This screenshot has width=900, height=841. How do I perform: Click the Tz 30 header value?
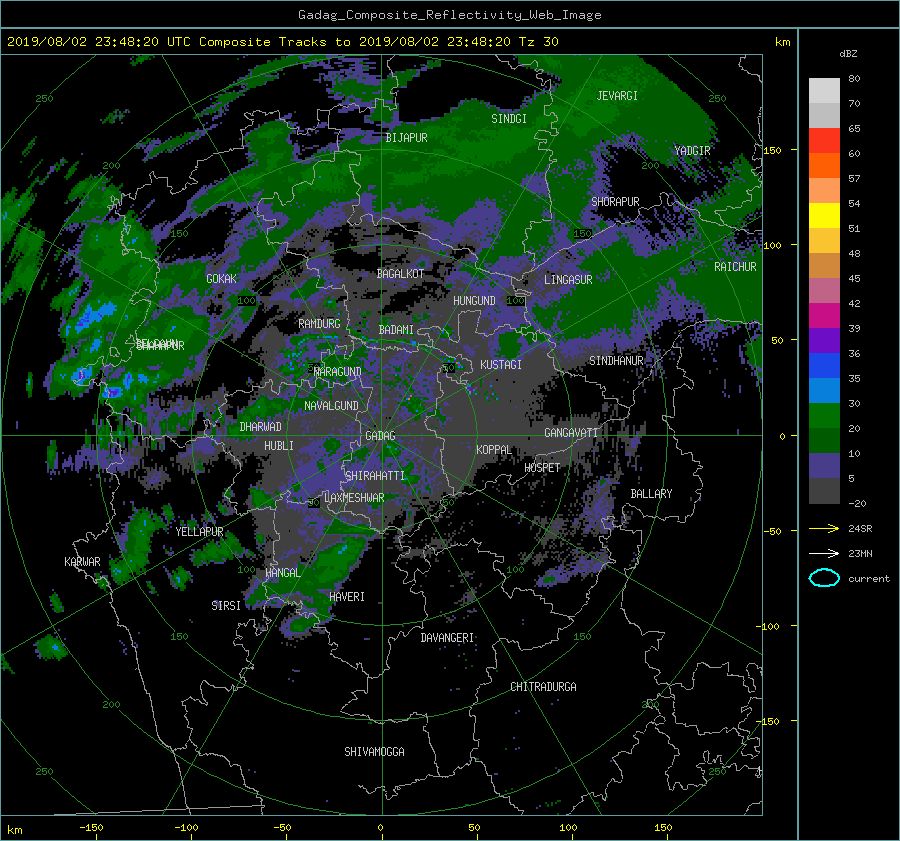click(538, 41)
